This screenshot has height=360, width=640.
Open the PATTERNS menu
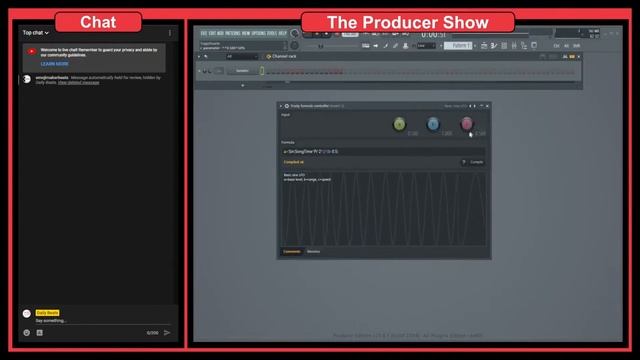pos(233,33)
